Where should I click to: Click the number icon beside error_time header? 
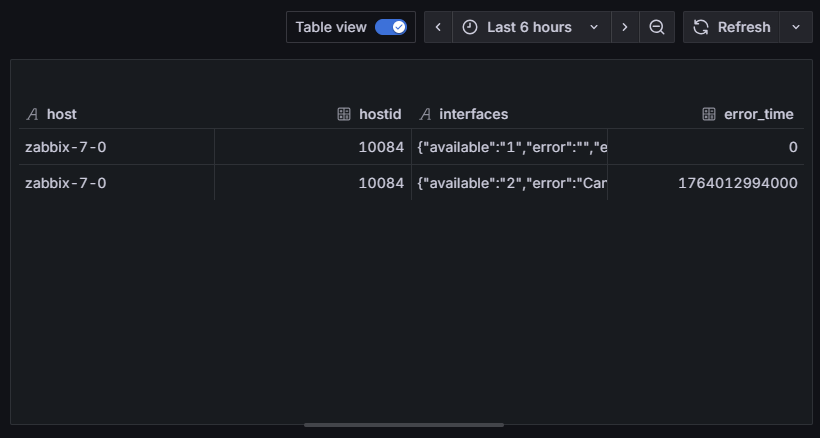pyautogui.click(x=709, y=114)
